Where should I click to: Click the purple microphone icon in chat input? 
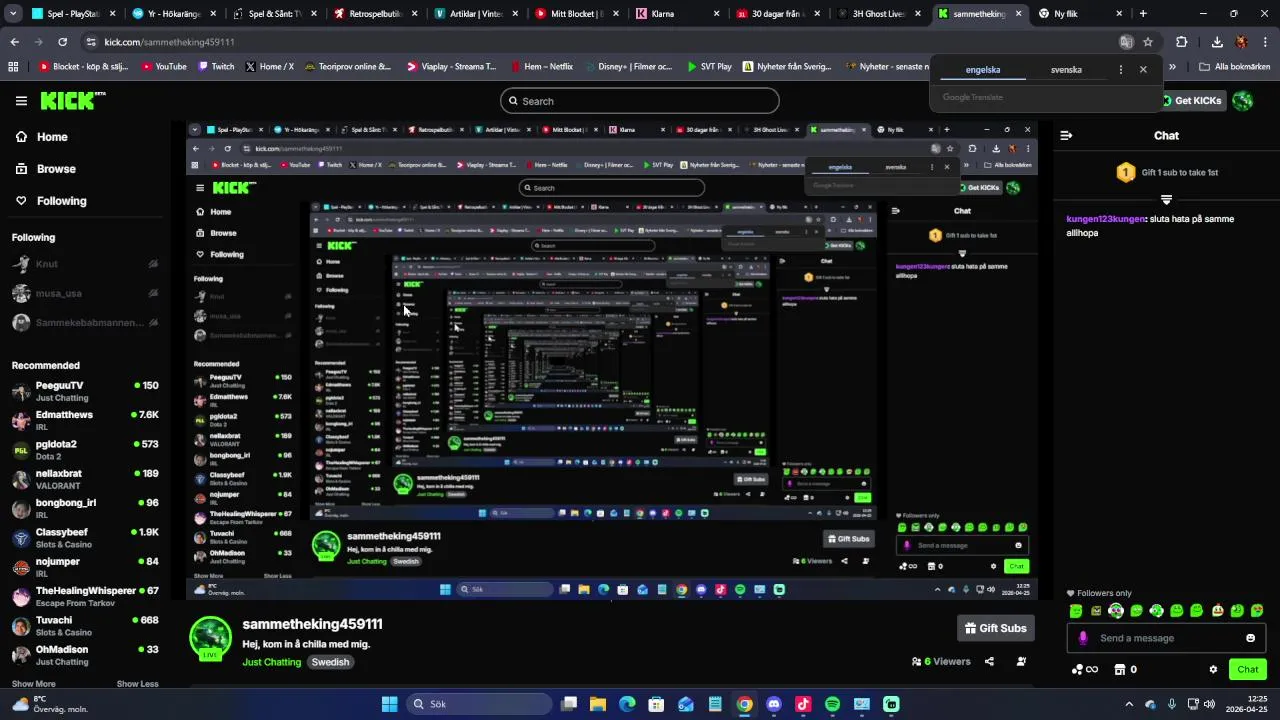[1083, 638]
